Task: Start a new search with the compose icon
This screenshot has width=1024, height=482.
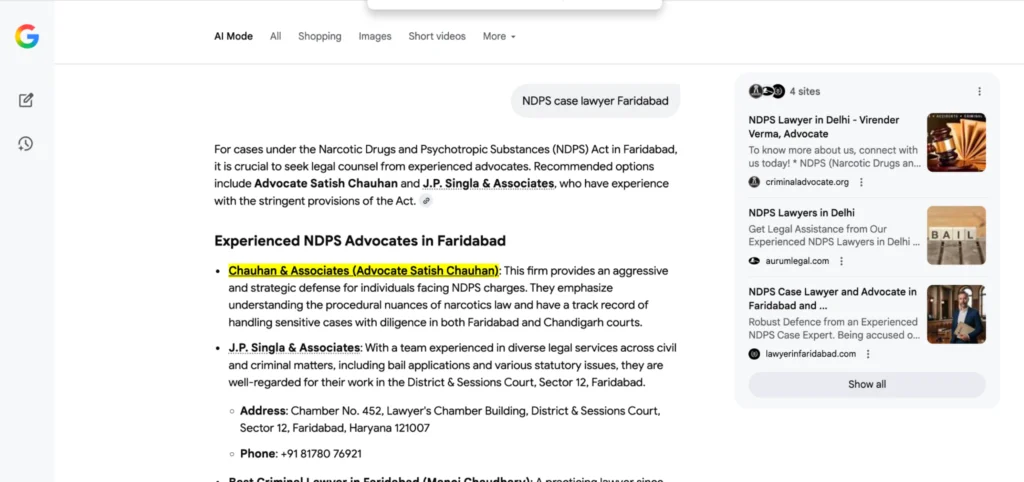Action: [26, 100]
